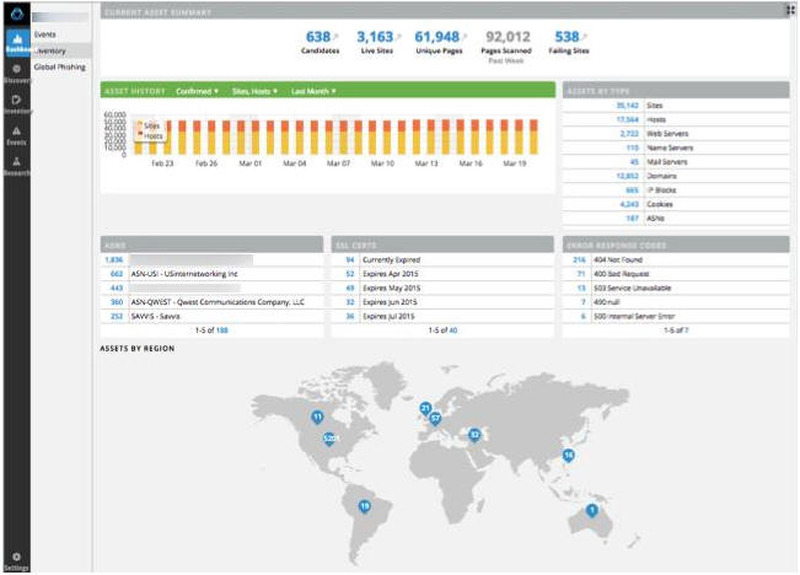Click the Currently Expired SSL certs count
Viewport: 800px width, 575px height.
click(349, 259)
